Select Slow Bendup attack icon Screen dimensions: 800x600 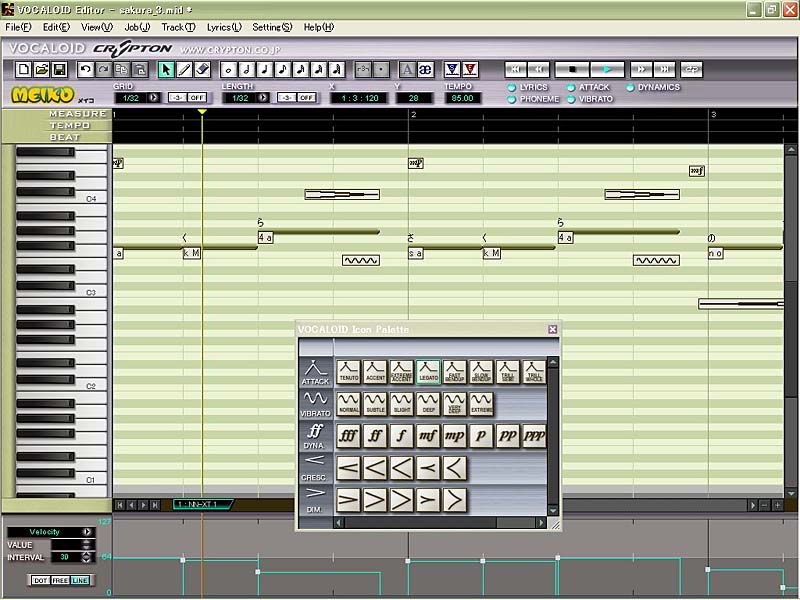482,371
